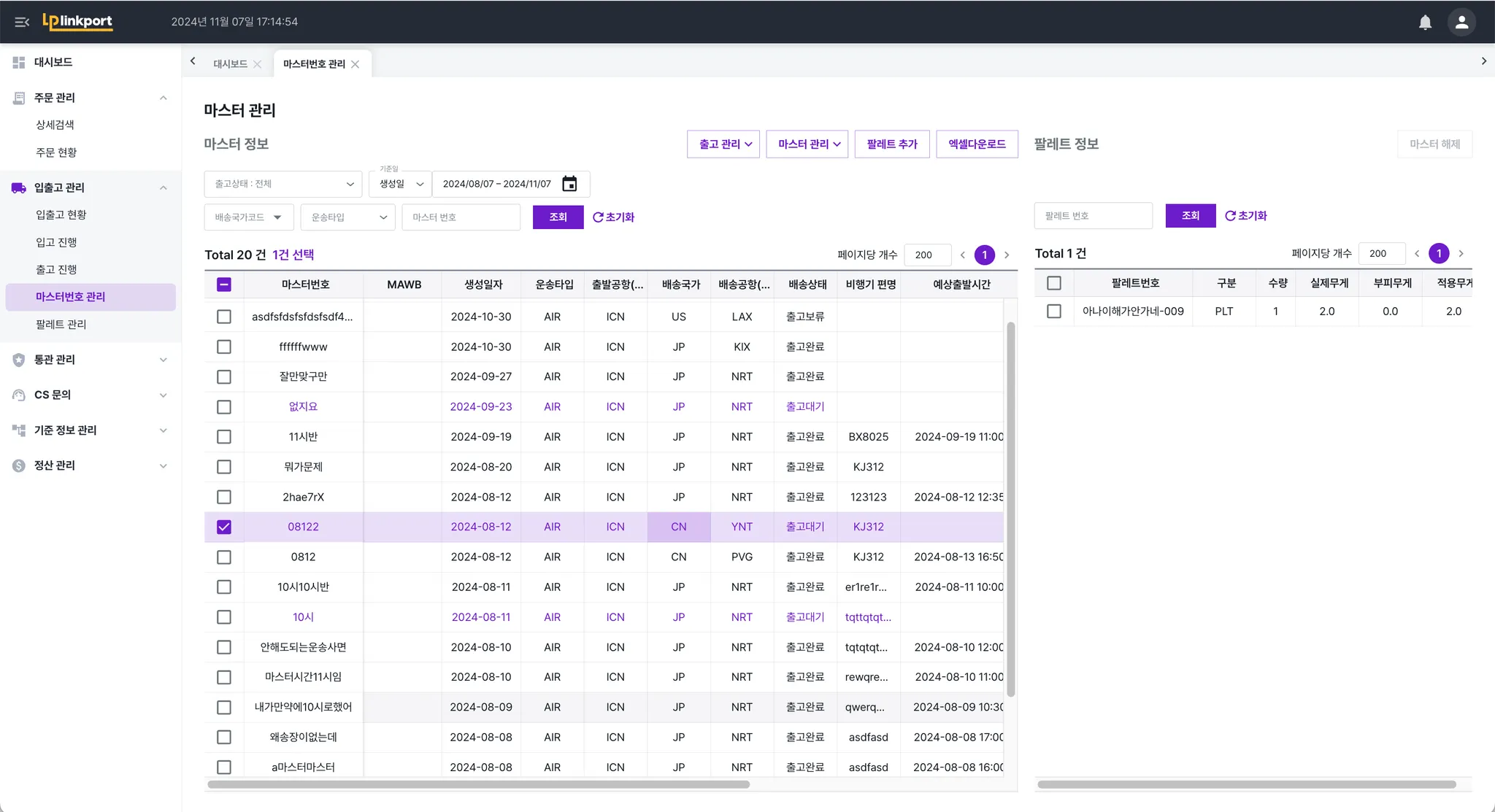Screen dimensions: 1495x812
Task: Select the pallet 아나이해가안가네-009 checkbox
Action: point(1054,312)
